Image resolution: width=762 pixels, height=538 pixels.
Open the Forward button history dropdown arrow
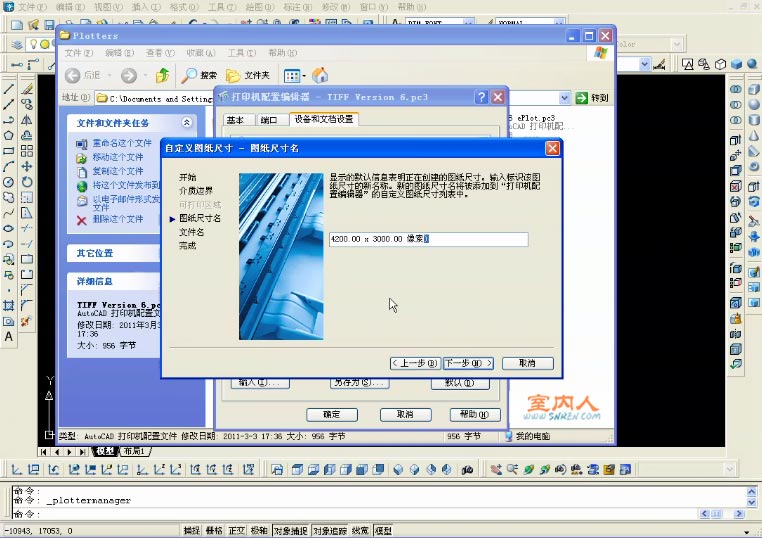[x=145, y=75]
